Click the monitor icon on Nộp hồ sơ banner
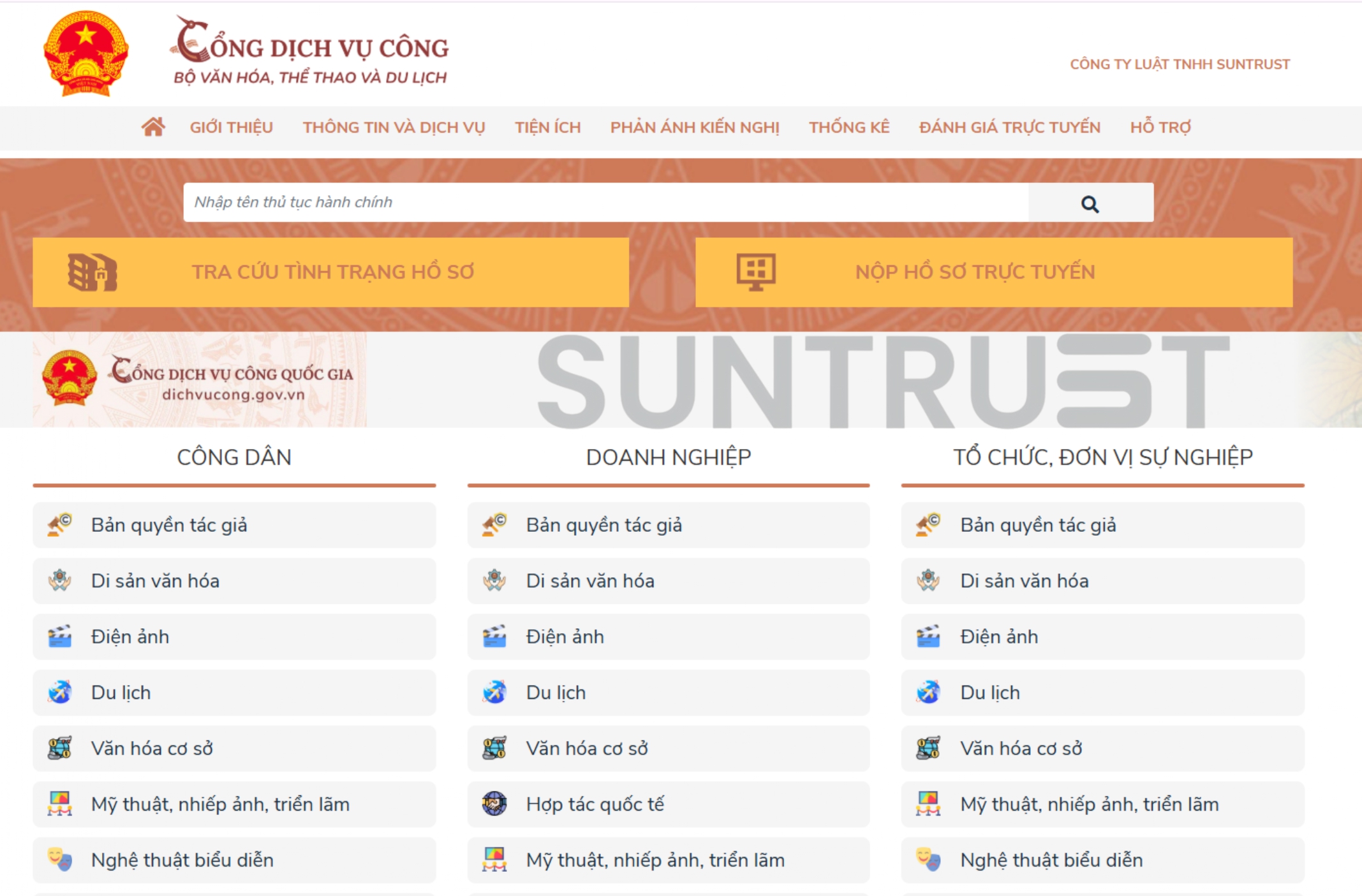This screenshot has width=1362, height=896. tap(756, 272)
